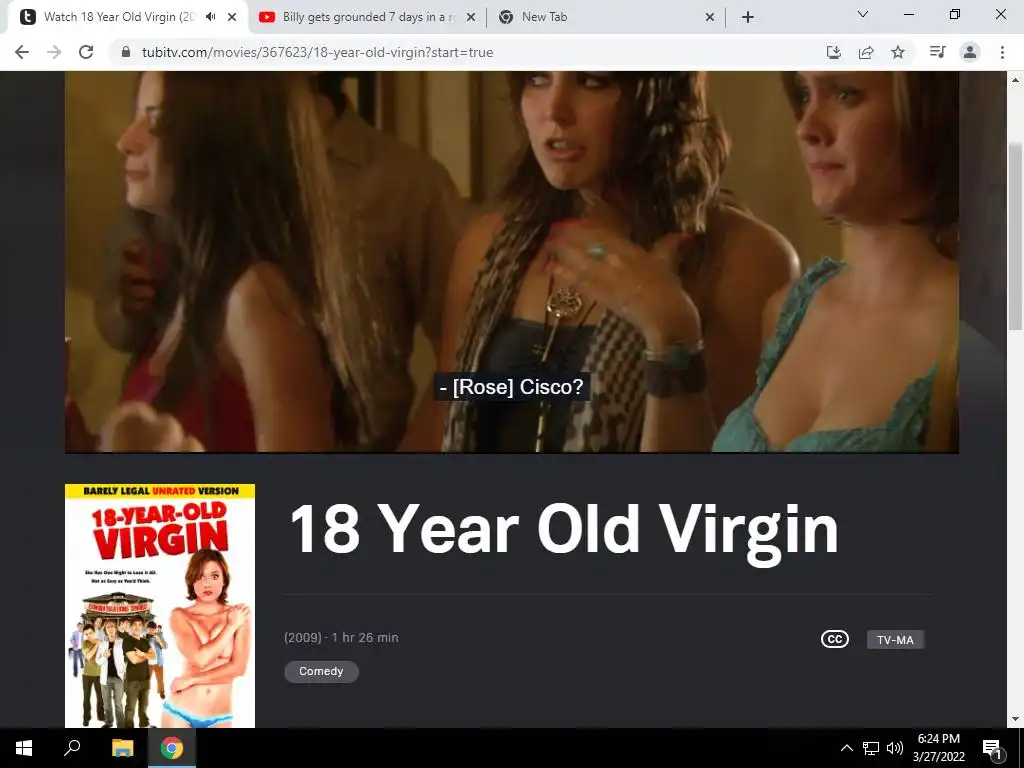Image resolution: width=1024 pixels, height=768 pixels.
Task: Share this page icon
Action: pyautogui.click(x=866, y=52)
